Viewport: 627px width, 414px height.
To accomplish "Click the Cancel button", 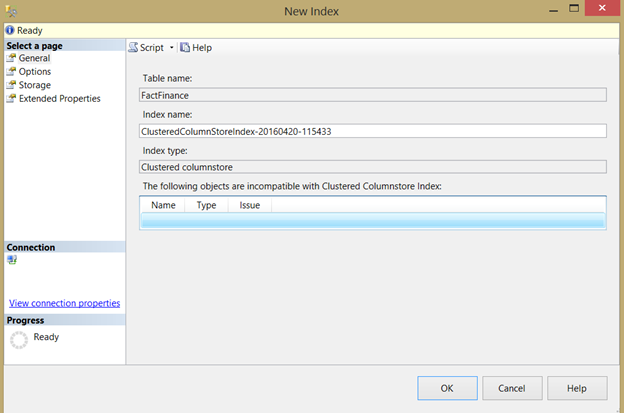I will (512, 388).
